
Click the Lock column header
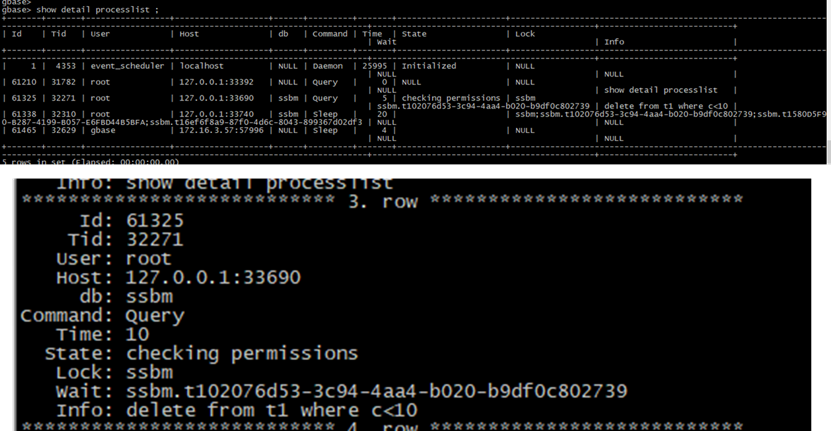525,34
